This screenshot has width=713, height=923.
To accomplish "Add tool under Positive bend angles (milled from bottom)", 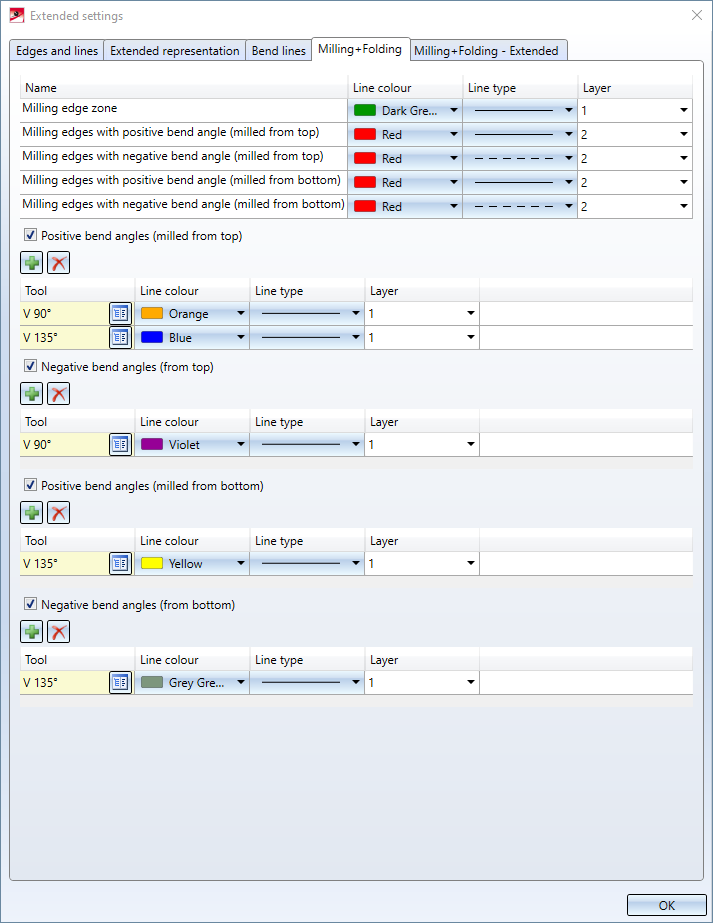I will pos(32,513).
